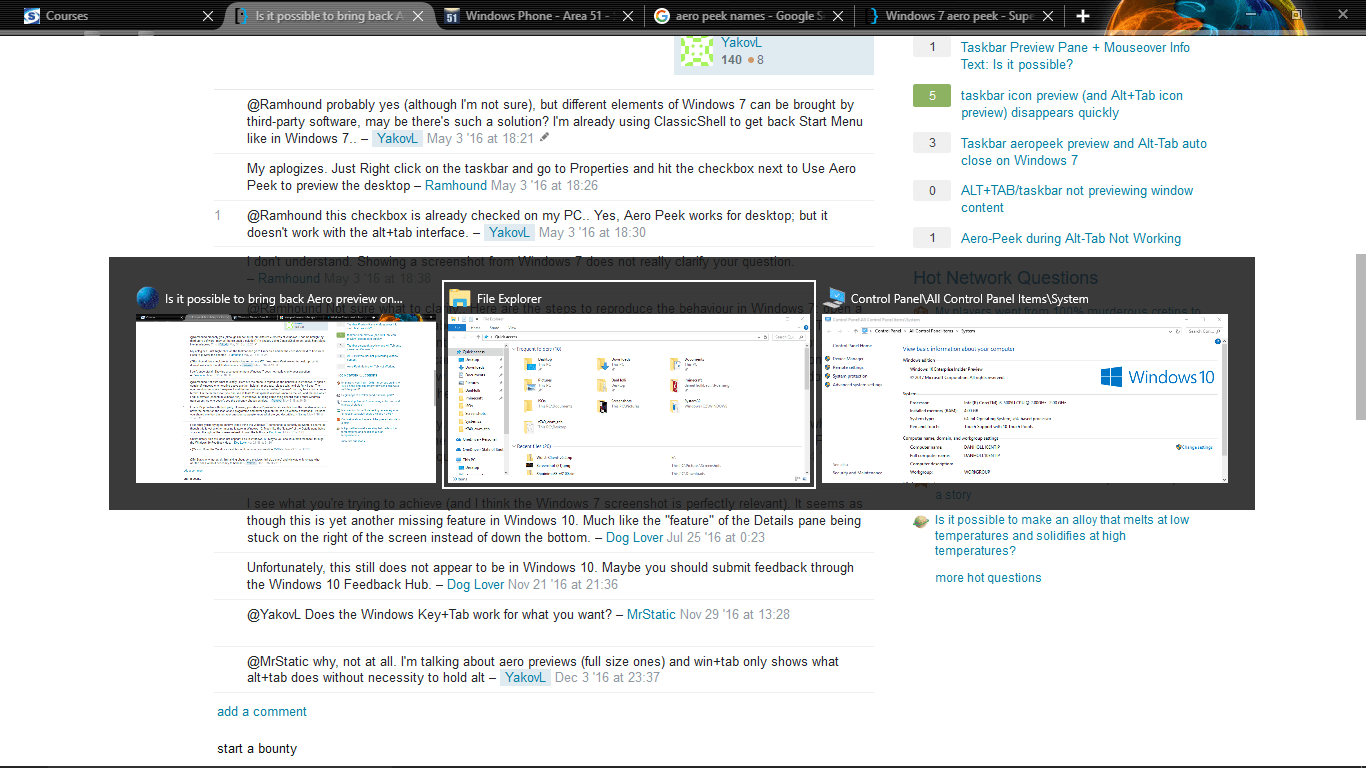The width and height of the screenshot is (1366, 768).
Task: Click the edit pencil icon beside May 3 '16 at 18:21
Action: click(544, 138)
